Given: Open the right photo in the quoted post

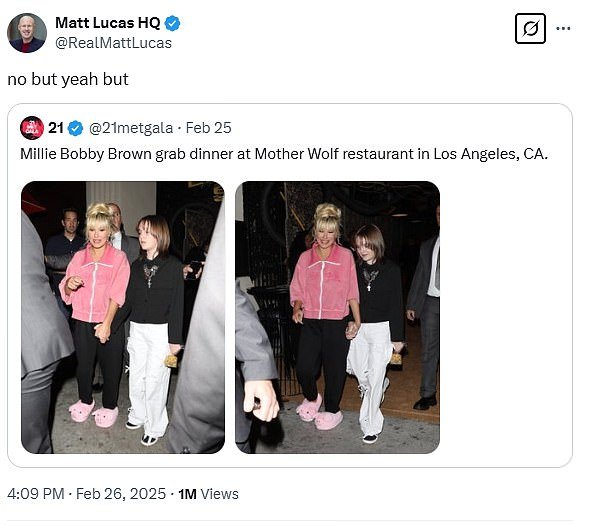Looking at the screenshot, I should 337,317.
